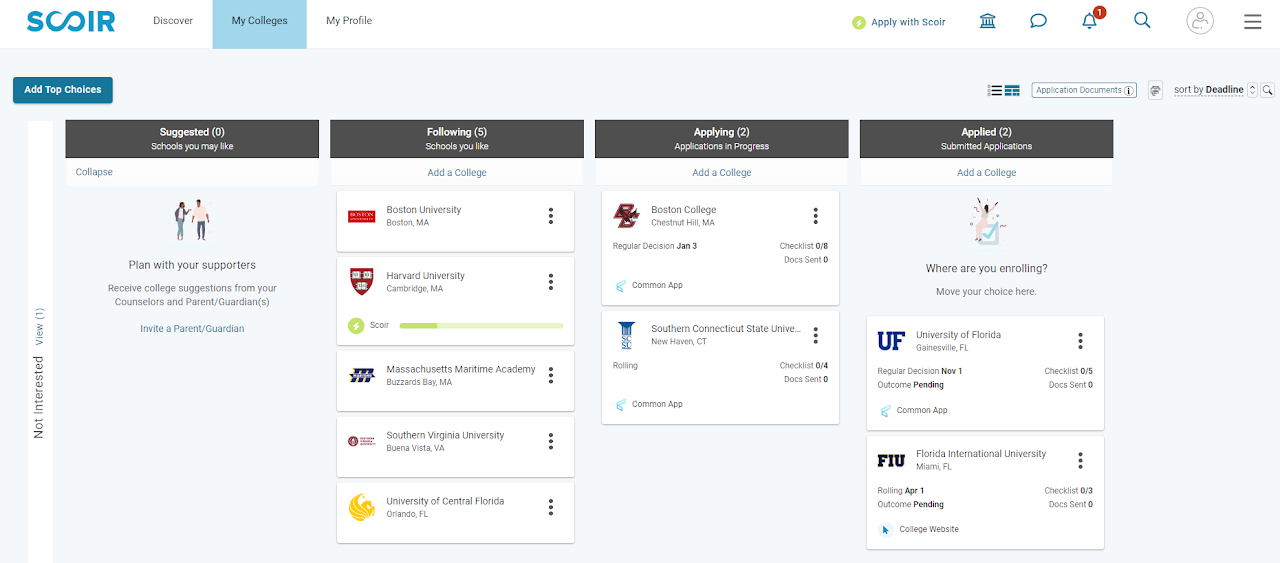The width and height of the screenshot is (1280, 563).
Task: Click Common App icon on Boston College card
Action: (621, 286)
